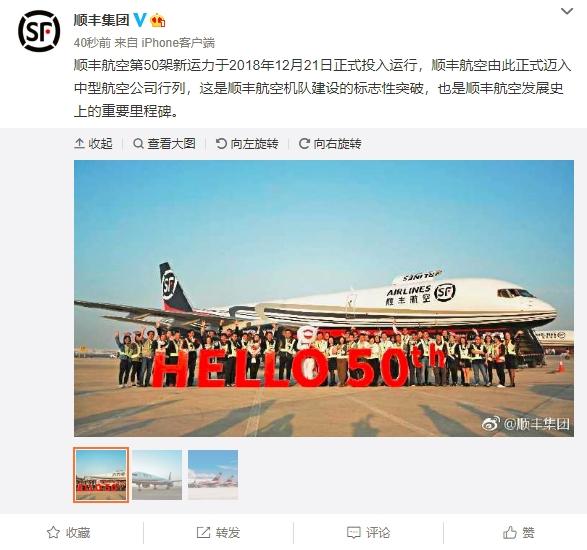Rotate image left with 向左旋转
This screenshot has width=587, height=550.
[x=247, y=144]
